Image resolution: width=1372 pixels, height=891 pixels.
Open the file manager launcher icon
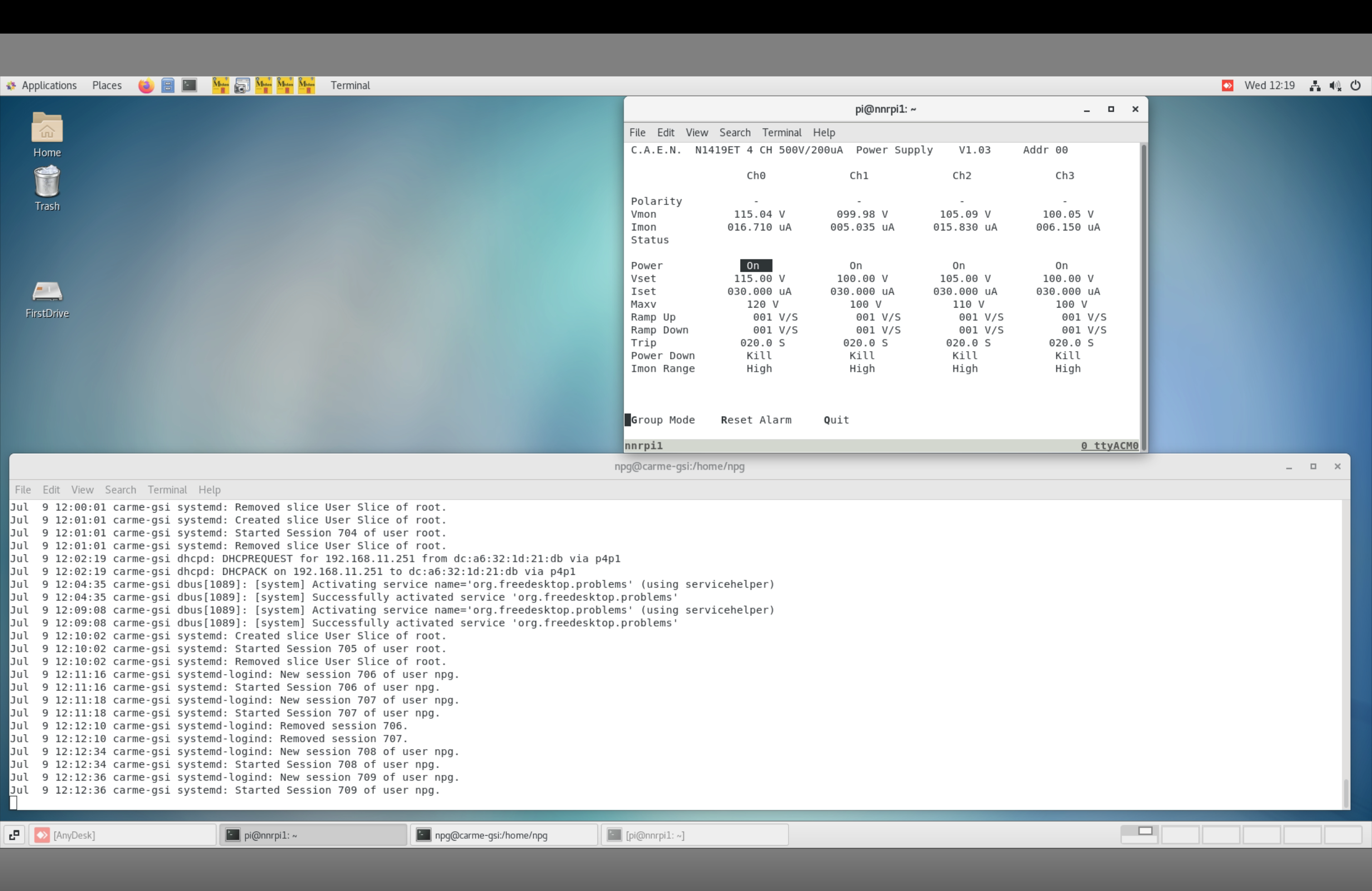(168, 86)
